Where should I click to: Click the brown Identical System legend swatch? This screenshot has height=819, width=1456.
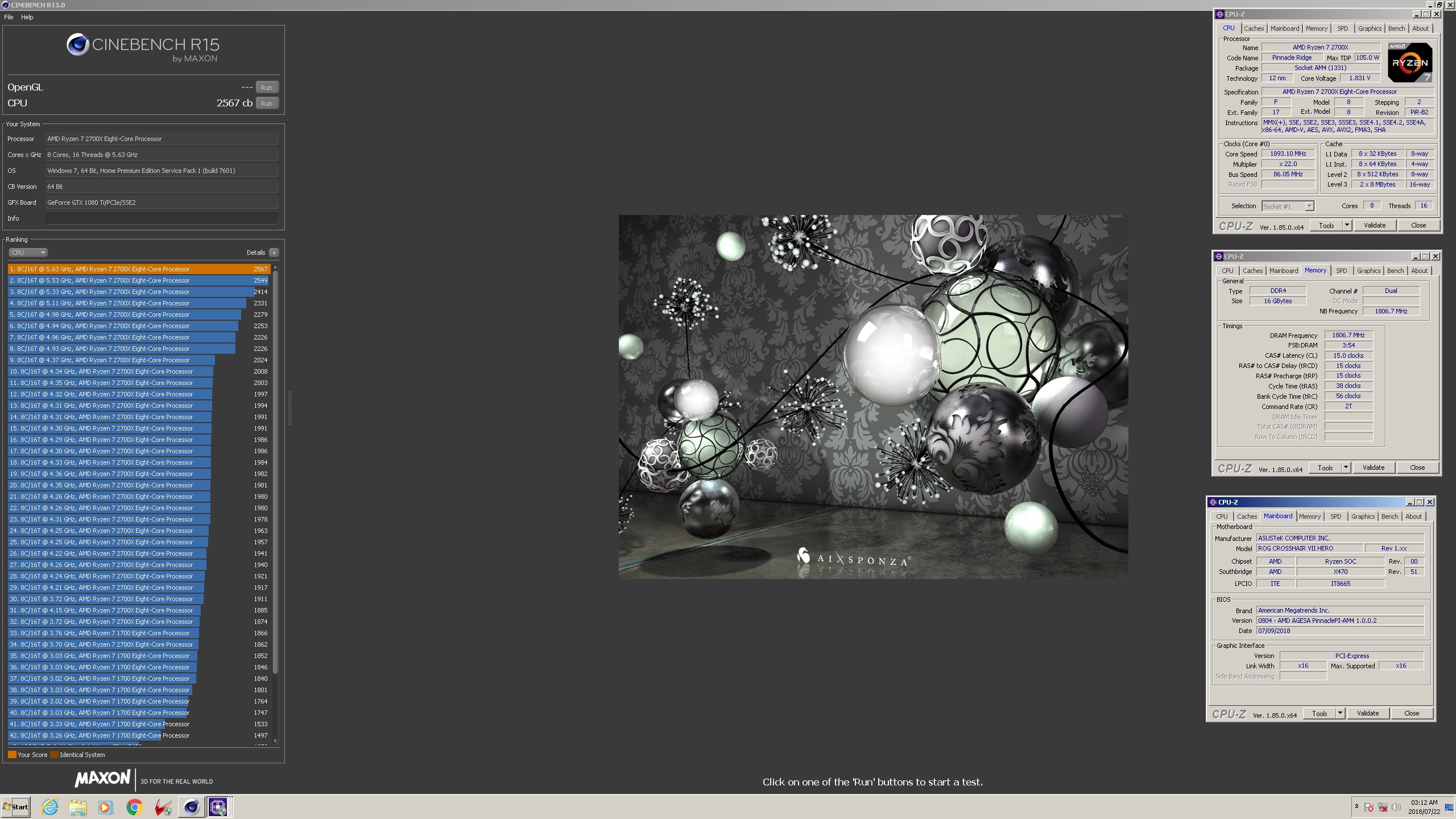pyautogui.click(x=54, y=755)
